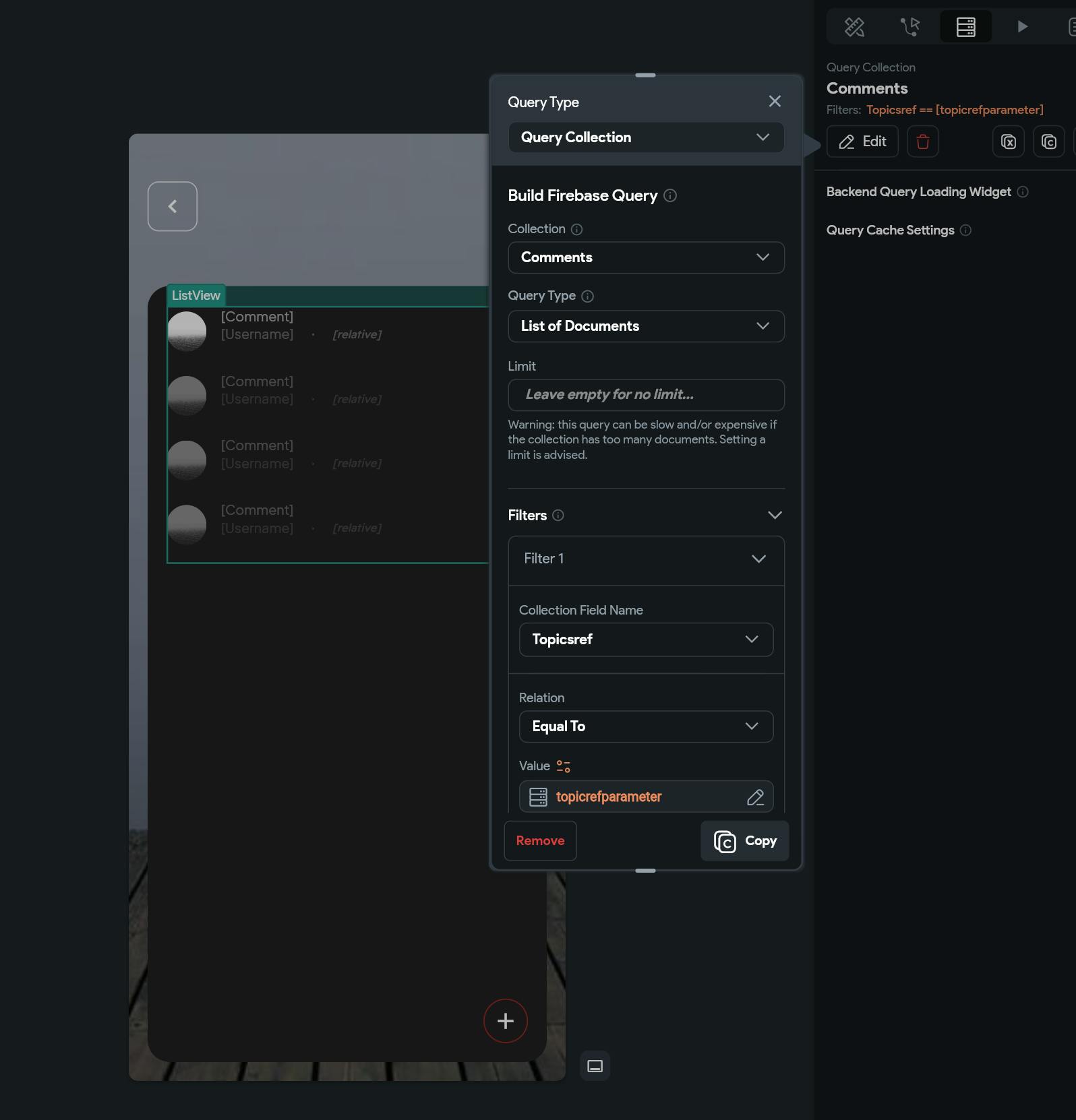Delete the query with red trash icon
Viewport: 1076px width, 1120px height.
tap(922, 142)
